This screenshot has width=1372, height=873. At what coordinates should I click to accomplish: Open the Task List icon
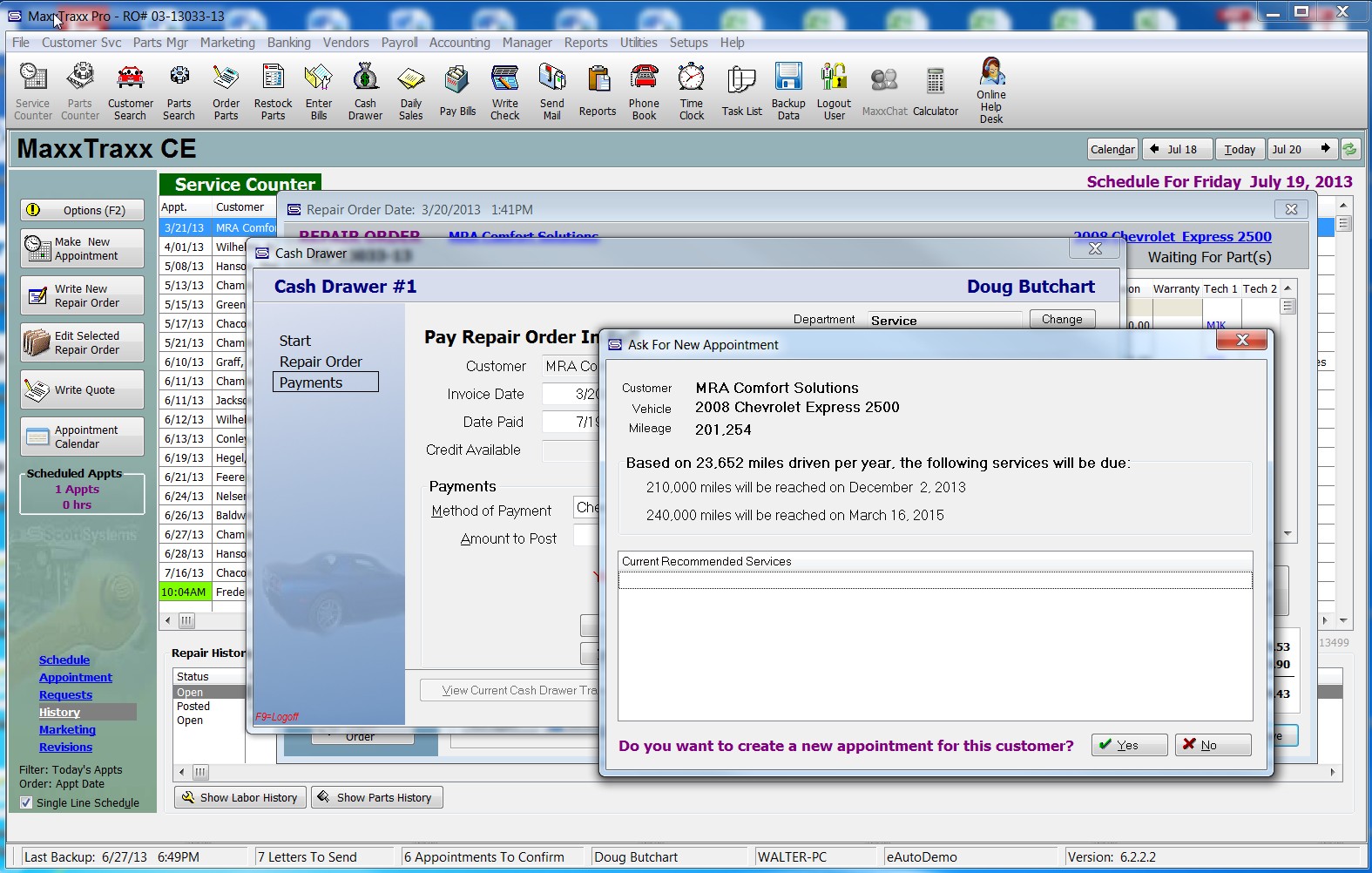tap(741, 91)
